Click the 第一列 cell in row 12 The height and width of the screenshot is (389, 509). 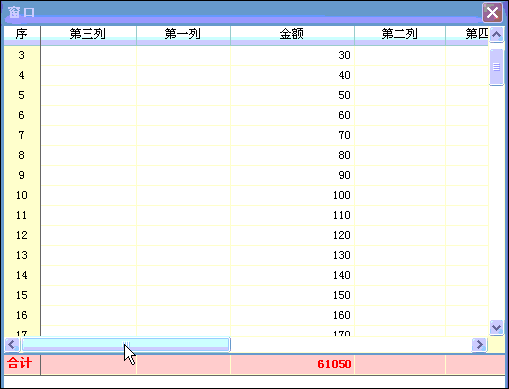coord(183,235)
